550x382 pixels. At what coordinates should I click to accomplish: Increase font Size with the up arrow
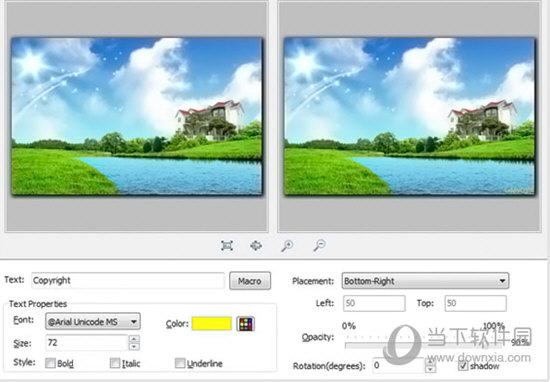tap(134, 339)
